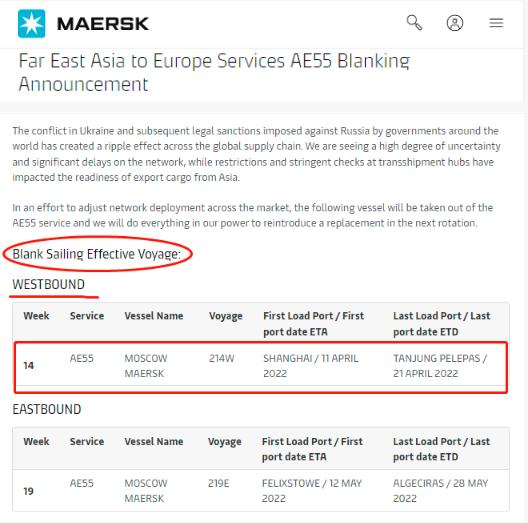
Task: Click FELIXSTOWE / 12 MAY 2022 cell
Action: [312, 491]
